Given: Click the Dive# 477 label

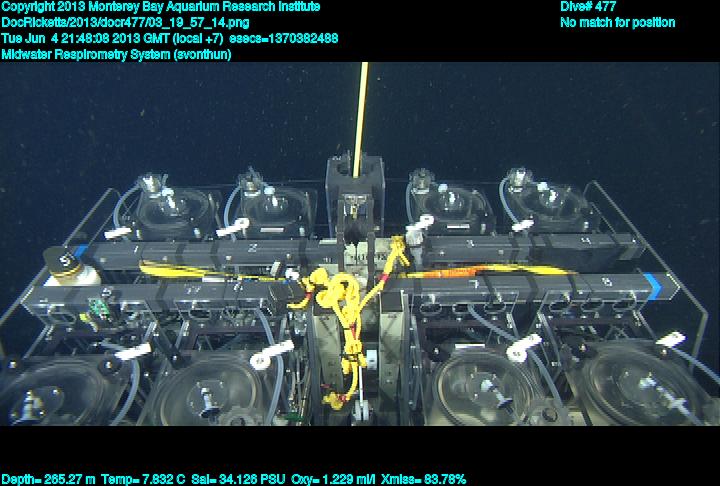Looking at the screenshot, I should point(588,7).
